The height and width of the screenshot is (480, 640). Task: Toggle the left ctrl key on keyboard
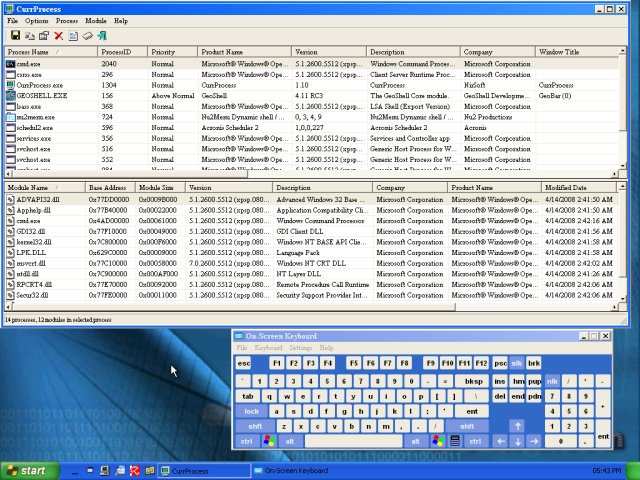pyautogui.click(x=247, y=441)
